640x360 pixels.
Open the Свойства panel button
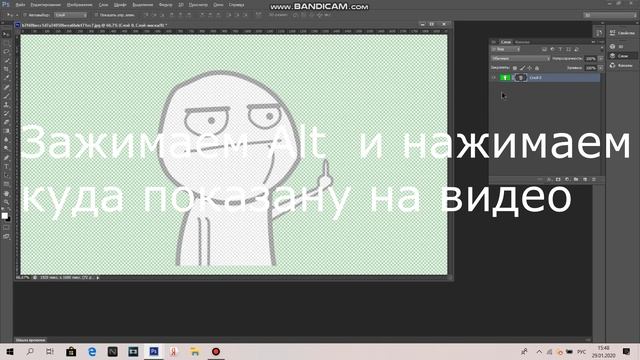(x=622, y=33)
